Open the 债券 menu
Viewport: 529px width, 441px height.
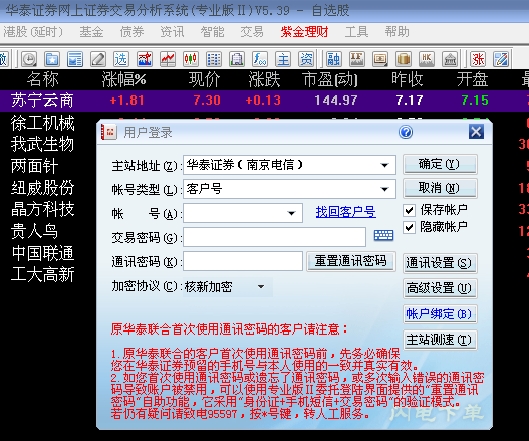[x=132, y=32]
